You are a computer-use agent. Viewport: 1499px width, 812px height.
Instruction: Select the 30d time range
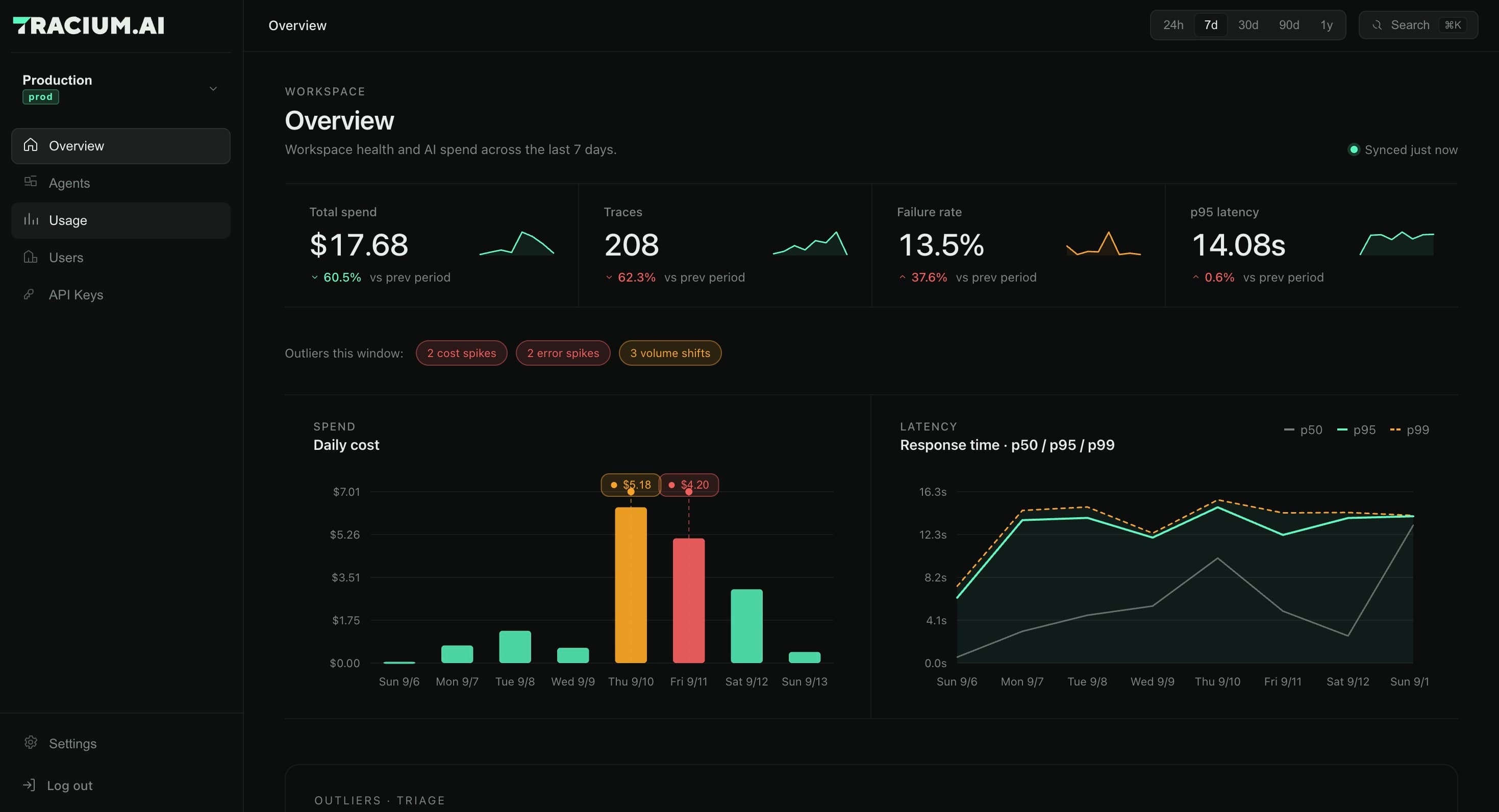(x=1248, y=25)
